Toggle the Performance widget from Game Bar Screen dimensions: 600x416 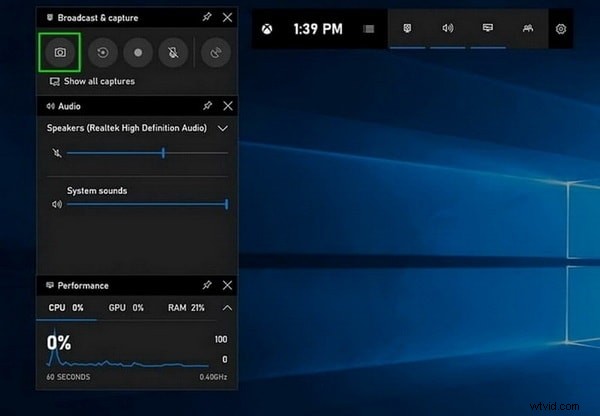(x=488, y=28)
